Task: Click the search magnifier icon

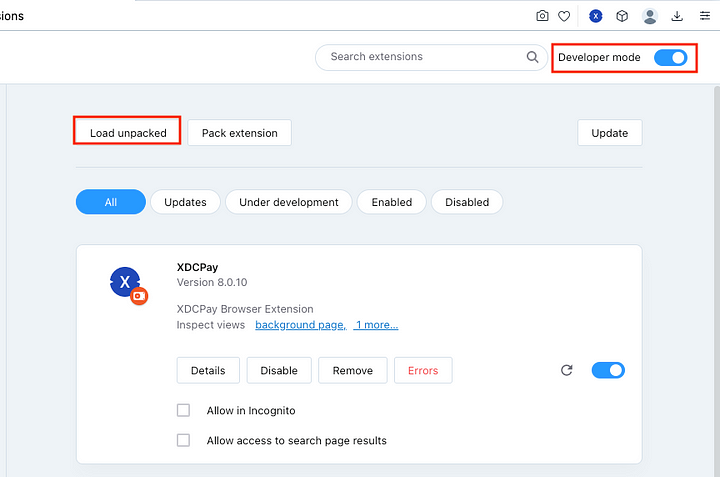Action: (x=533, y=57)
